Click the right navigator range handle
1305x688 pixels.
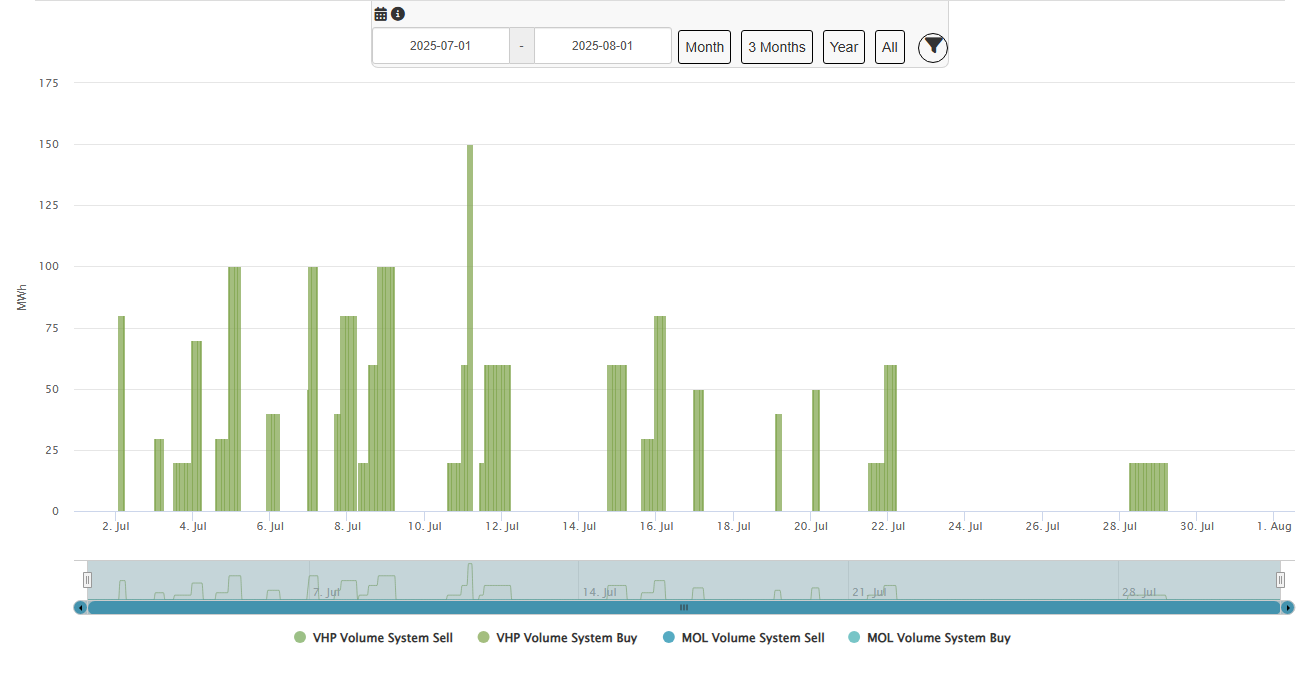pyautogui.click(x=1280, y=580)
